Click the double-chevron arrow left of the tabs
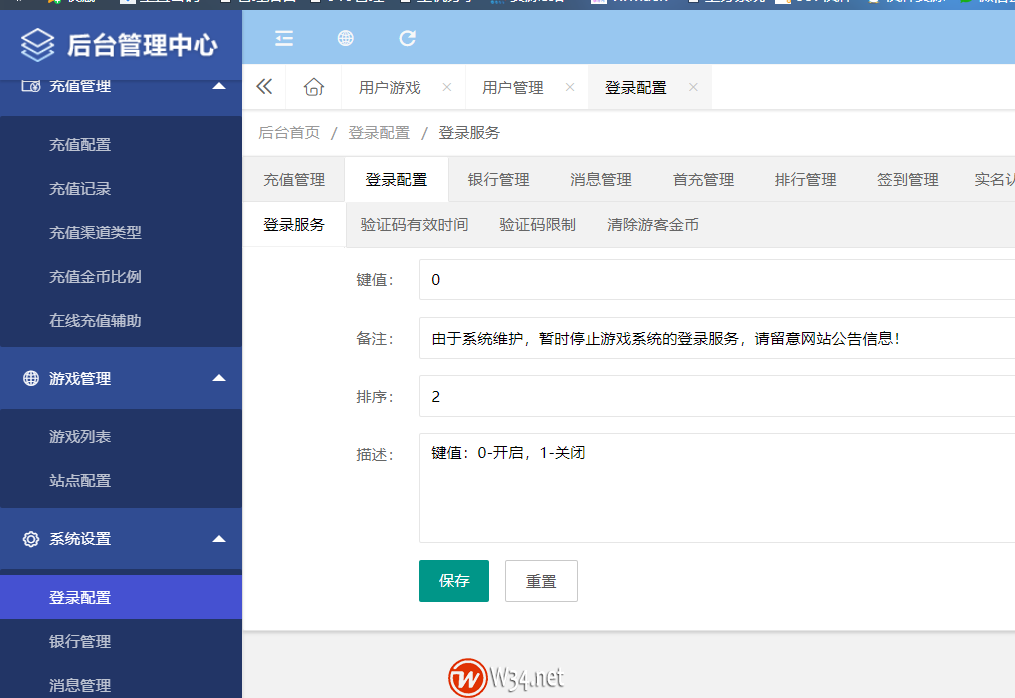 [x=263, y=87]
